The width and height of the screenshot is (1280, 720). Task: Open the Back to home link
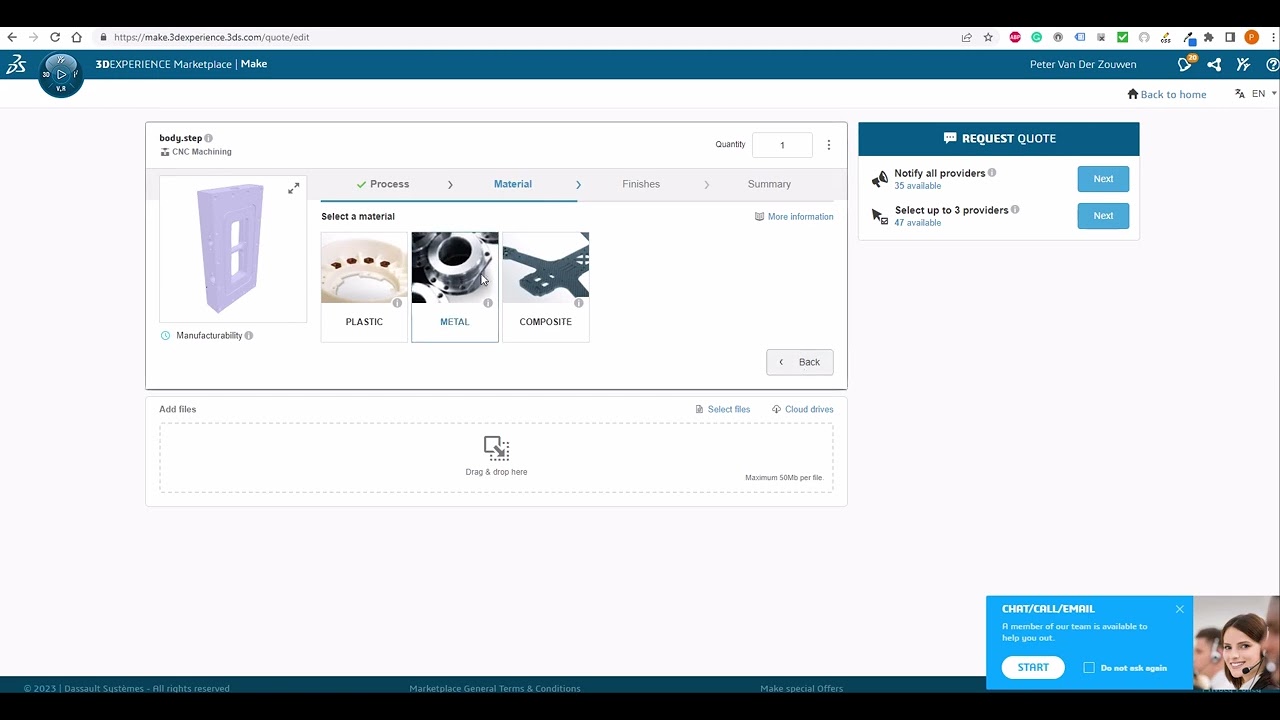tap(1167, 94)
